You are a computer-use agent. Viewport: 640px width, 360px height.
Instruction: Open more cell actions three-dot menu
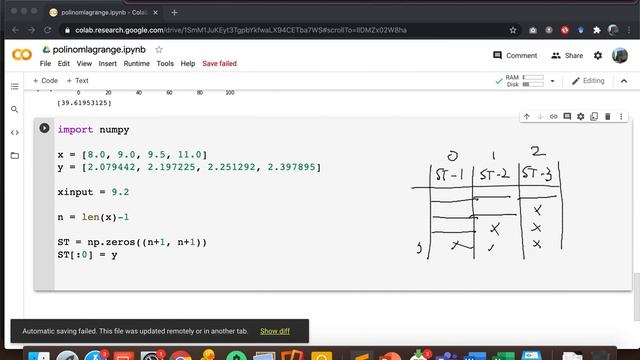pos(621,116)
